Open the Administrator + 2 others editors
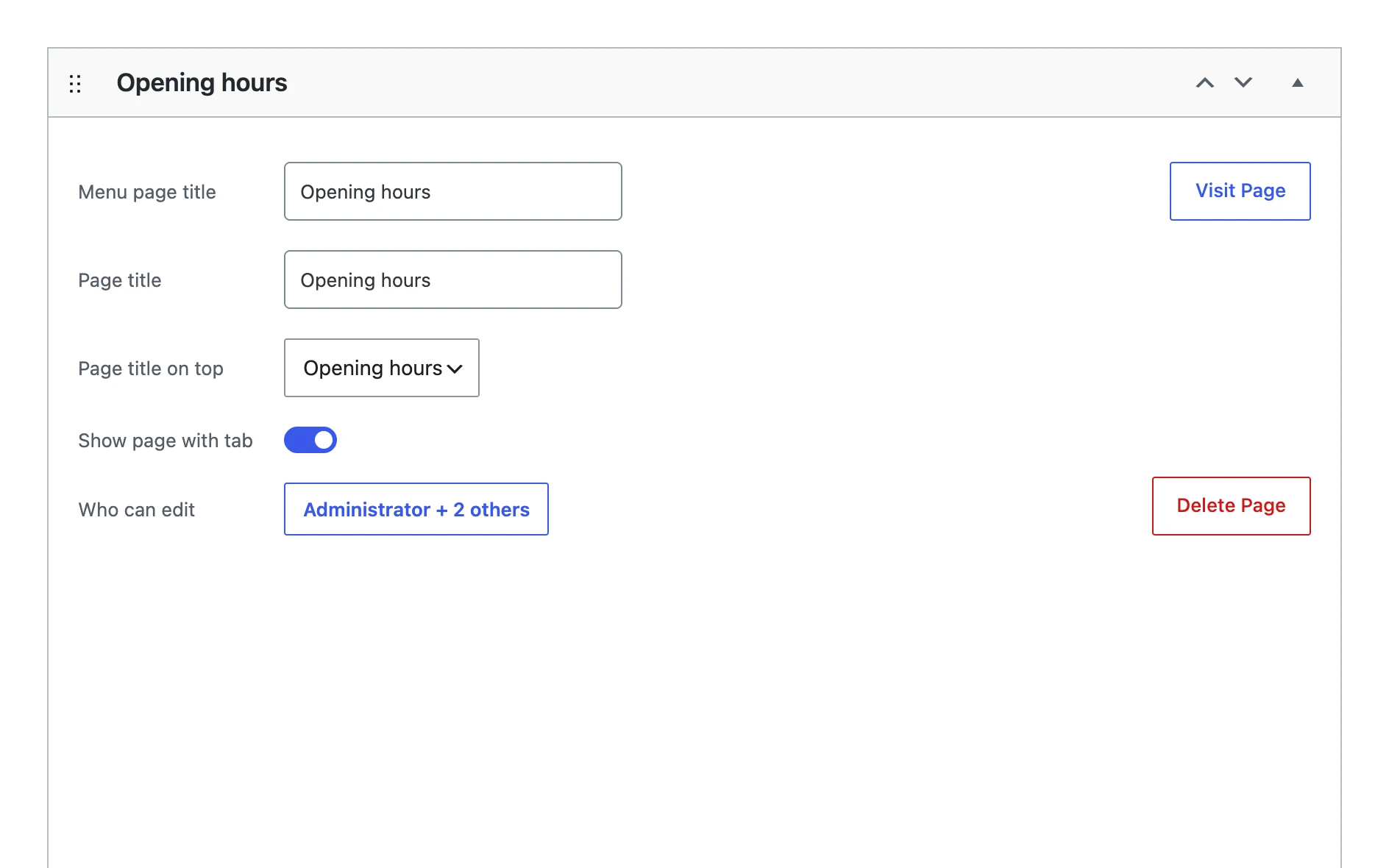The height and width of the screenshot is (868, 1389). point(416,509)
